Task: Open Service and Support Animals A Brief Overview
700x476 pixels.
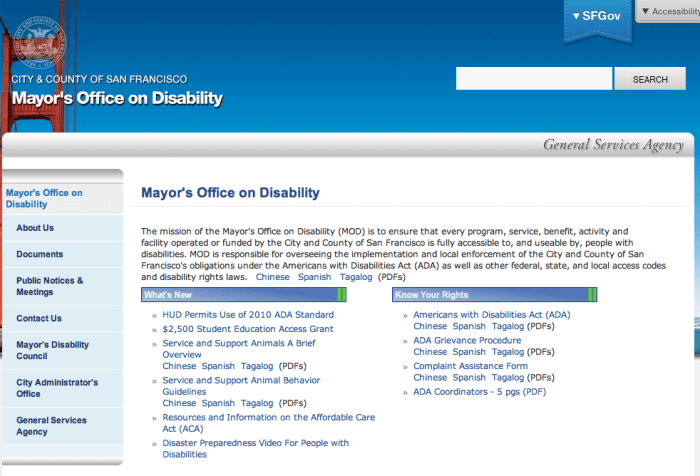Action: click(239, 349)
